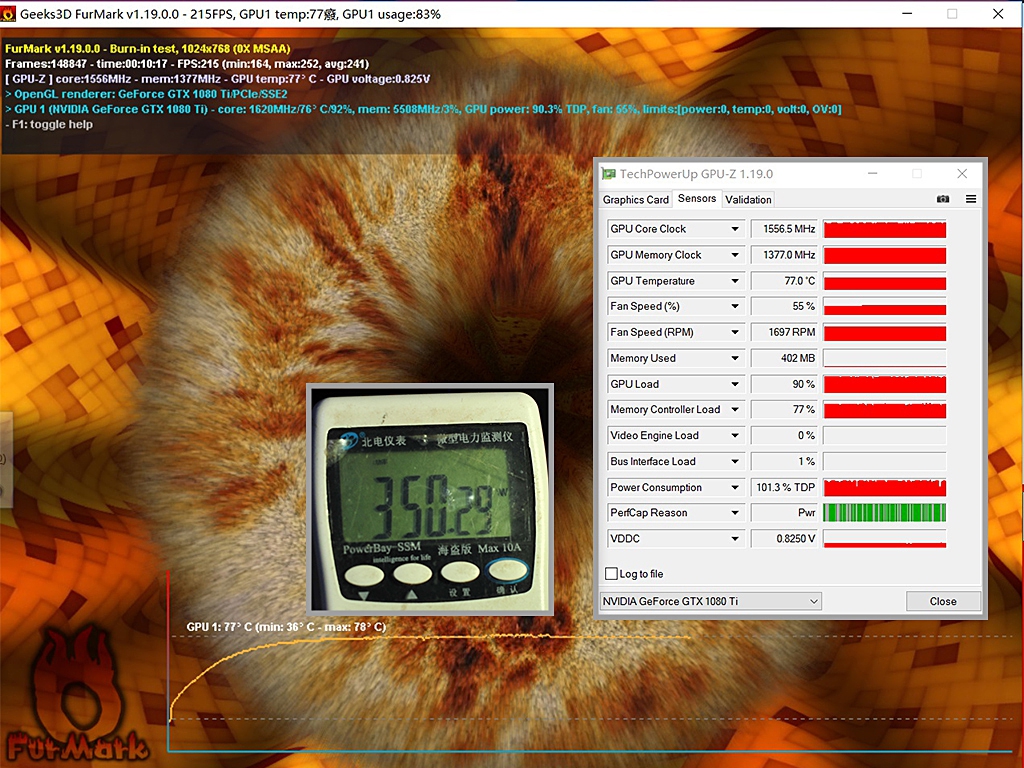This screenshot has width=1024, height=768.
Task: Click the 90 % GPU load value
Action: tap(784, 384)
